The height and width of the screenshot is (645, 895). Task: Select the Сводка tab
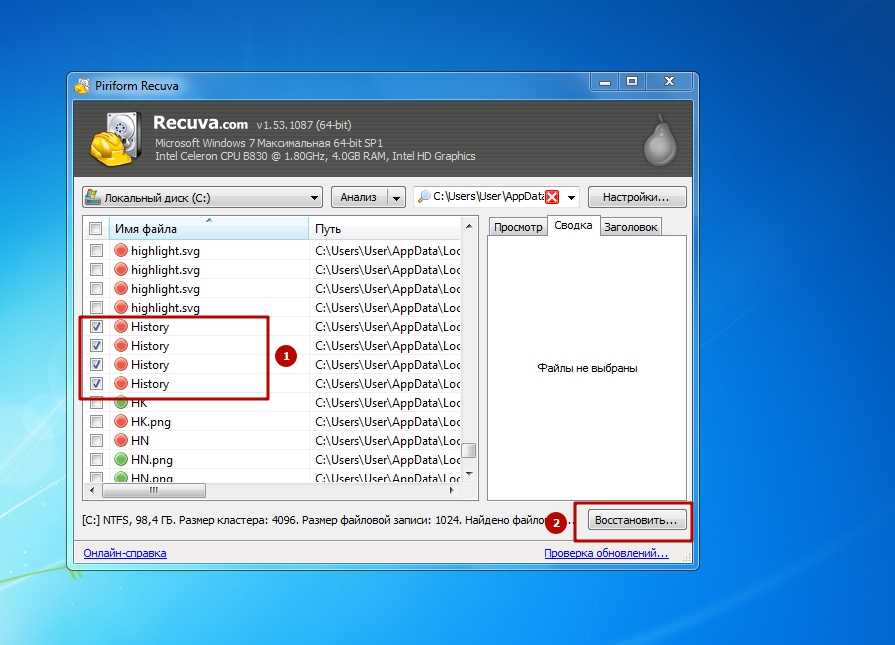[573, 225]
